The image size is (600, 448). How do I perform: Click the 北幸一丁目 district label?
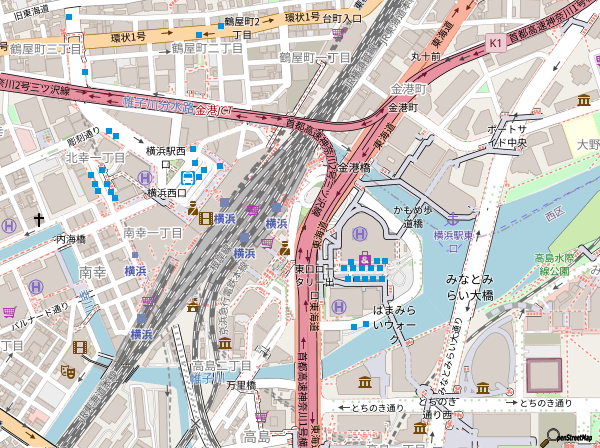click(x=95, y=158)
